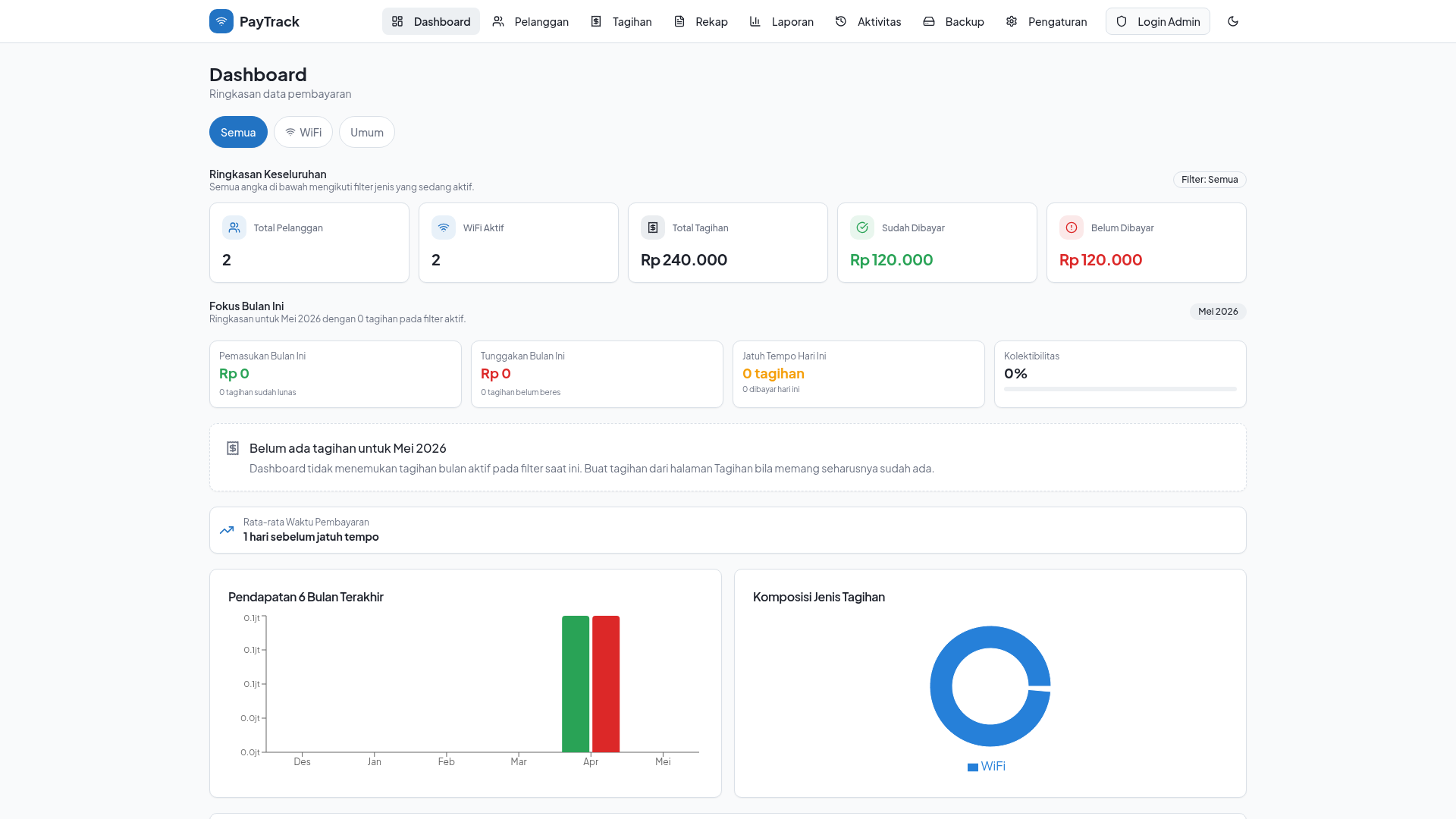Screen dimensions: 1456x819
Task: Click the red Apr arrears bar
Action: 606,684
